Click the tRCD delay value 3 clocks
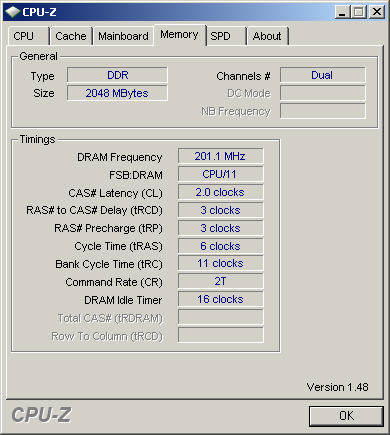Viewport: 390px width, 435px height. point(220,210)
